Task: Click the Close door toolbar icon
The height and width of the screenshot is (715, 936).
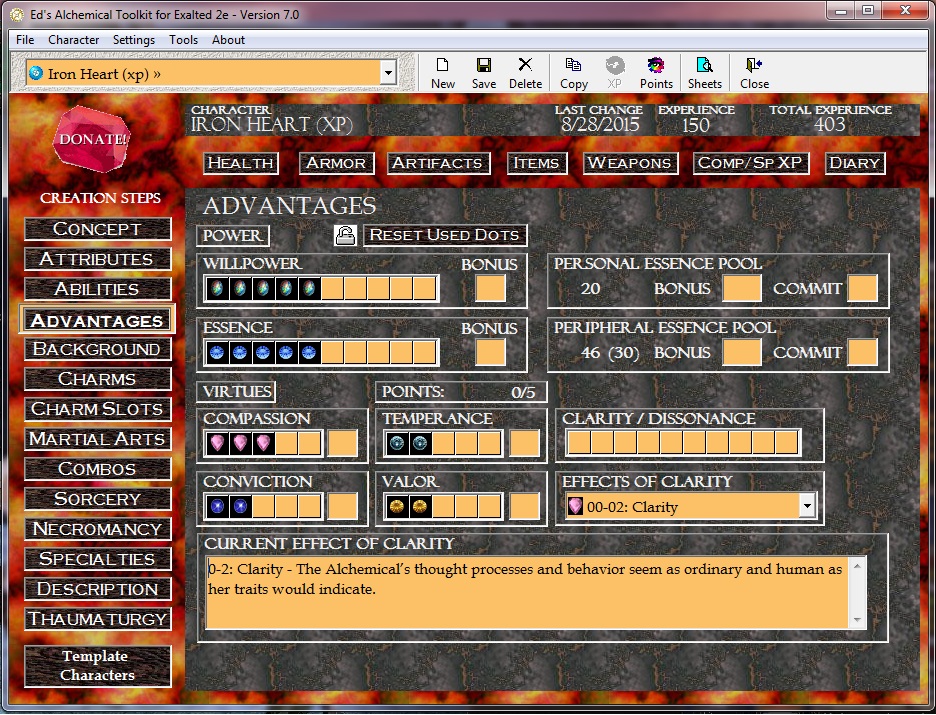Action: 754,73
